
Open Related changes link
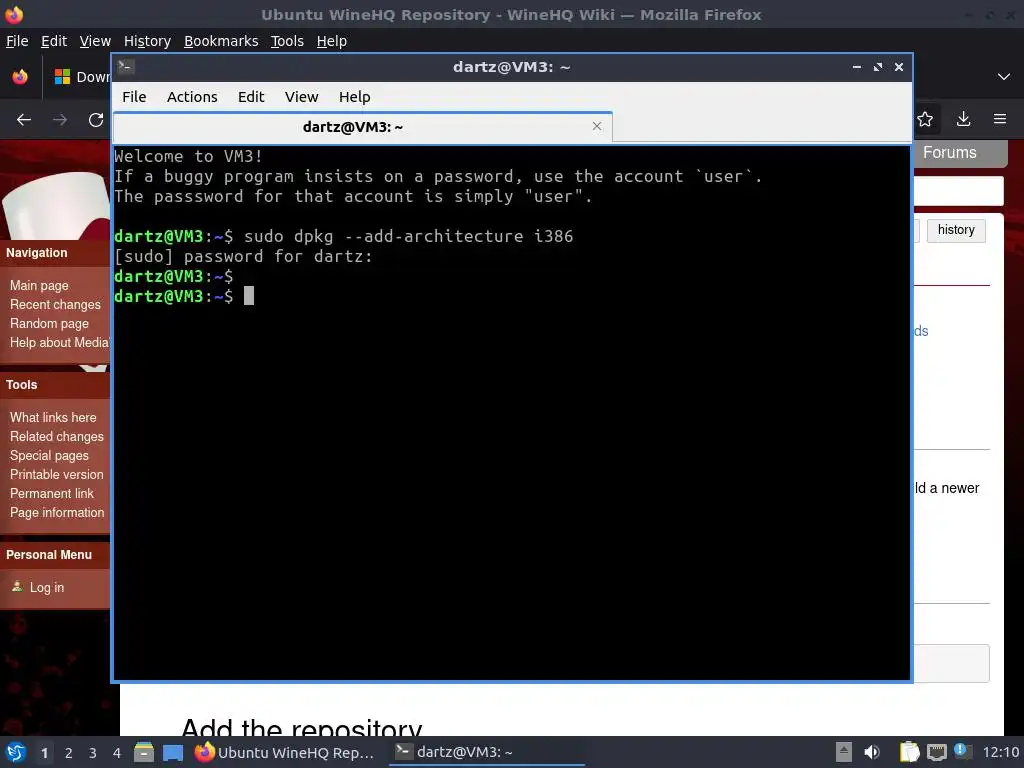[x=57, y=436]
